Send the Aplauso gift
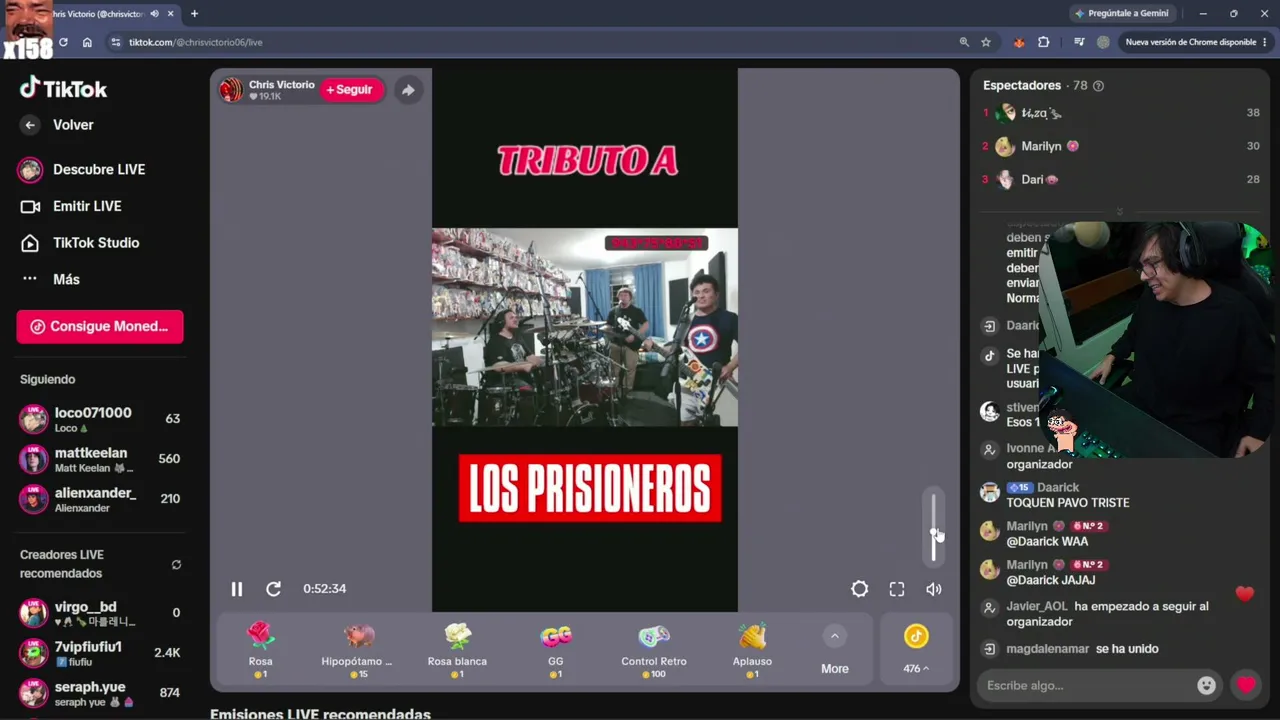 point(752,650)
